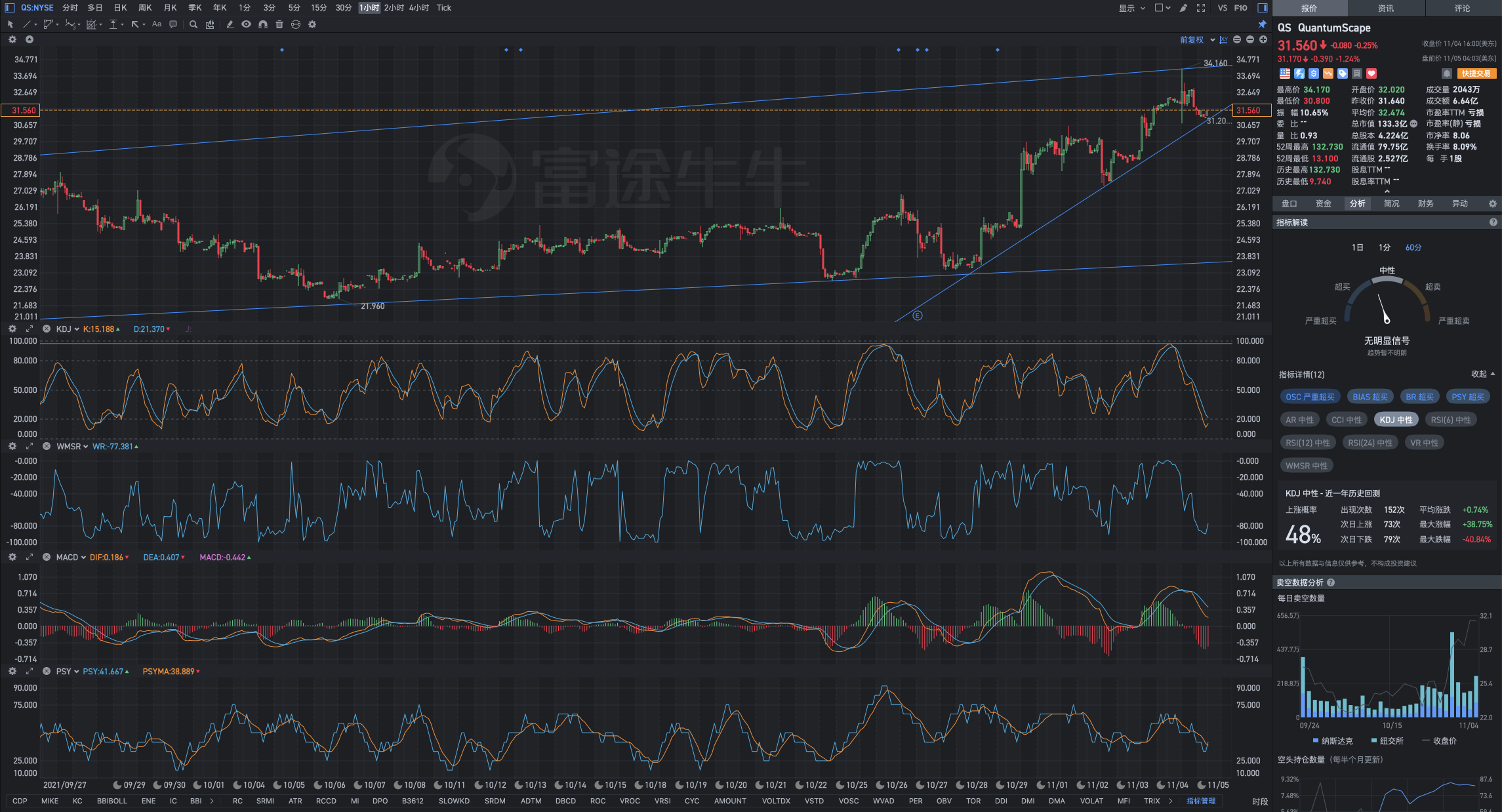Open the PSY indicator dropdown

(68, 671)
